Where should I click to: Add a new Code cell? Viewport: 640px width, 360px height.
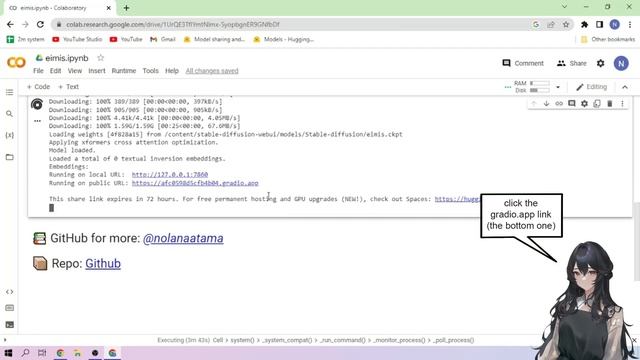coord(38,87)
